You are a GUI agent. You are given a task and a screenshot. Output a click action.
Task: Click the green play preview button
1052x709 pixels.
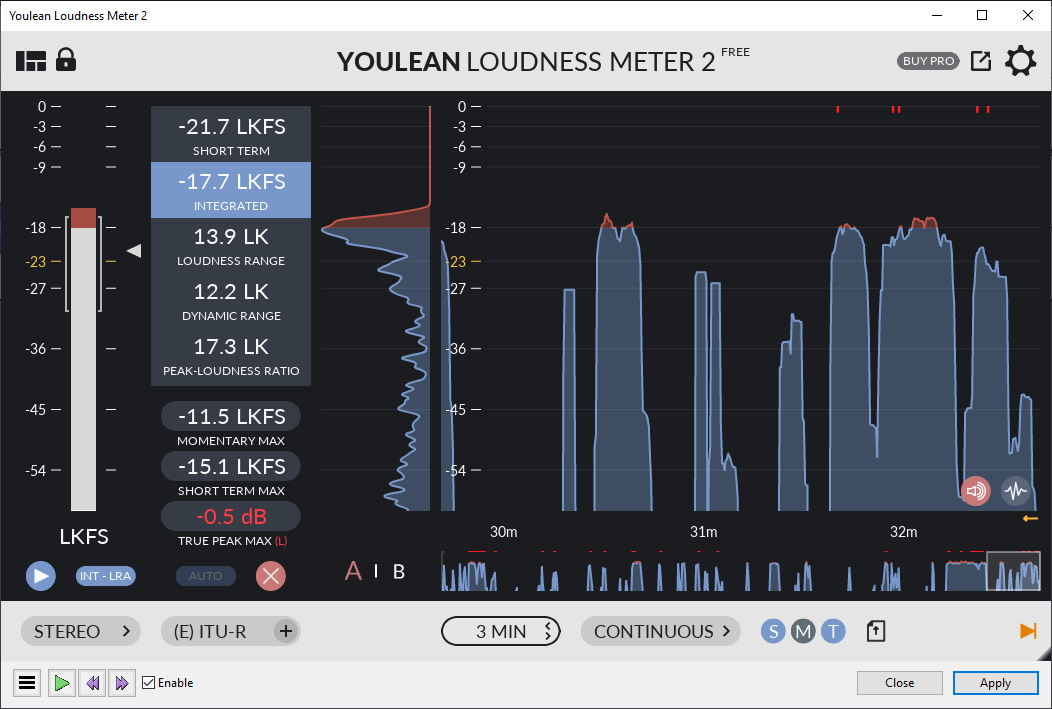point(62,683)
